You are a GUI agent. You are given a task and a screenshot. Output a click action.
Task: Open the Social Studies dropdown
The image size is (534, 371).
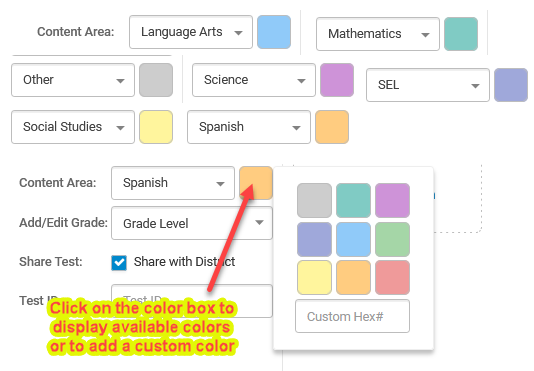point(73,127)
